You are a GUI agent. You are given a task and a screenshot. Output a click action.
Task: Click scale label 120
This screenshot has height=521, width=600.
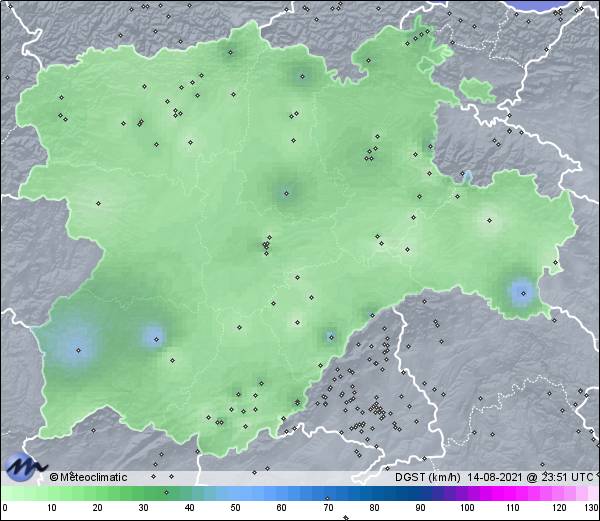click(x=559, y=508)
